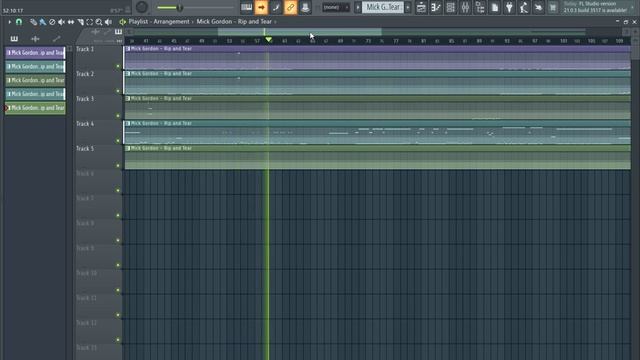Open the Track 5 clip menu icon
This screenshot has height=360, width=640.
[x=128, y=148]
